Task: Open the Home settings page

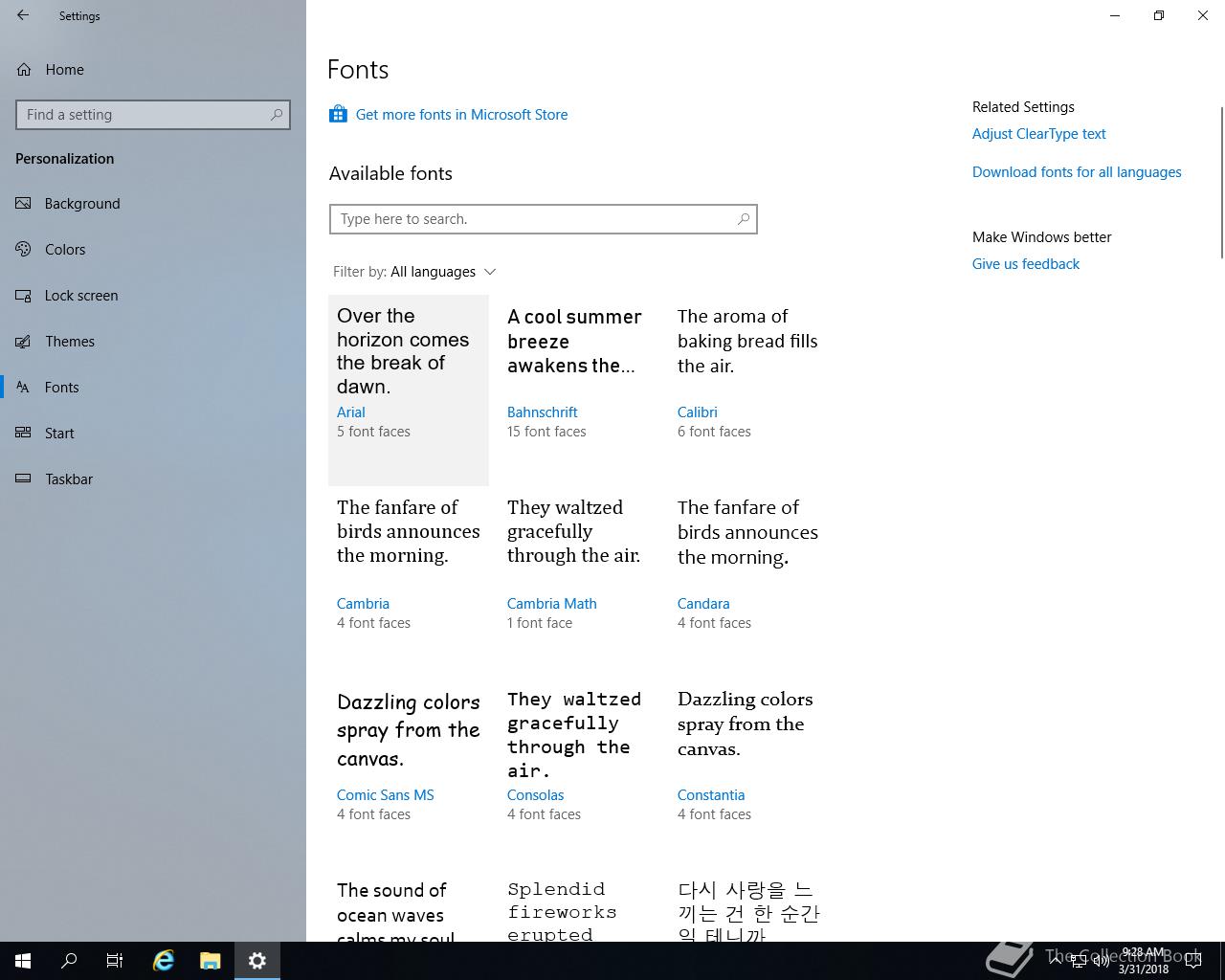Action: point(153,69)
